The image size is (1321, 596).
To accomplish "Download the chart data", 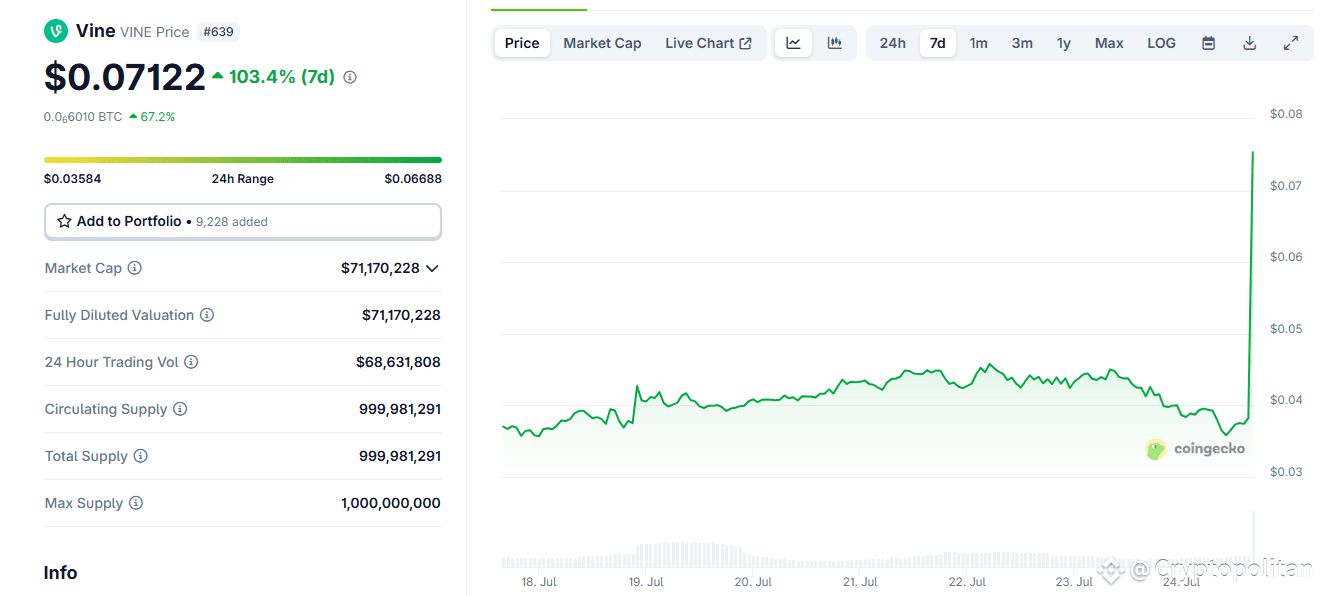I will [x=1249, y=43].
